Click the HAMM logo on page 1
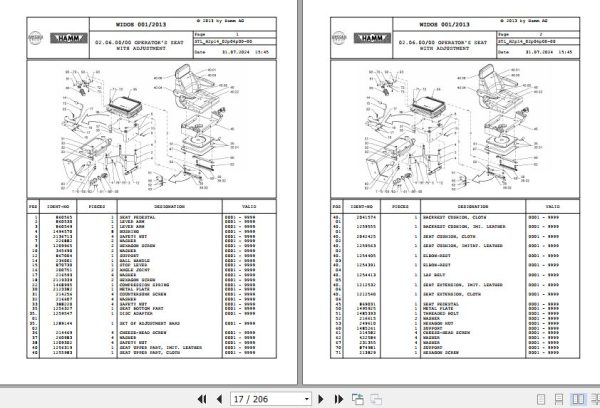The image size is (600, 408). (x=69, y=38)
